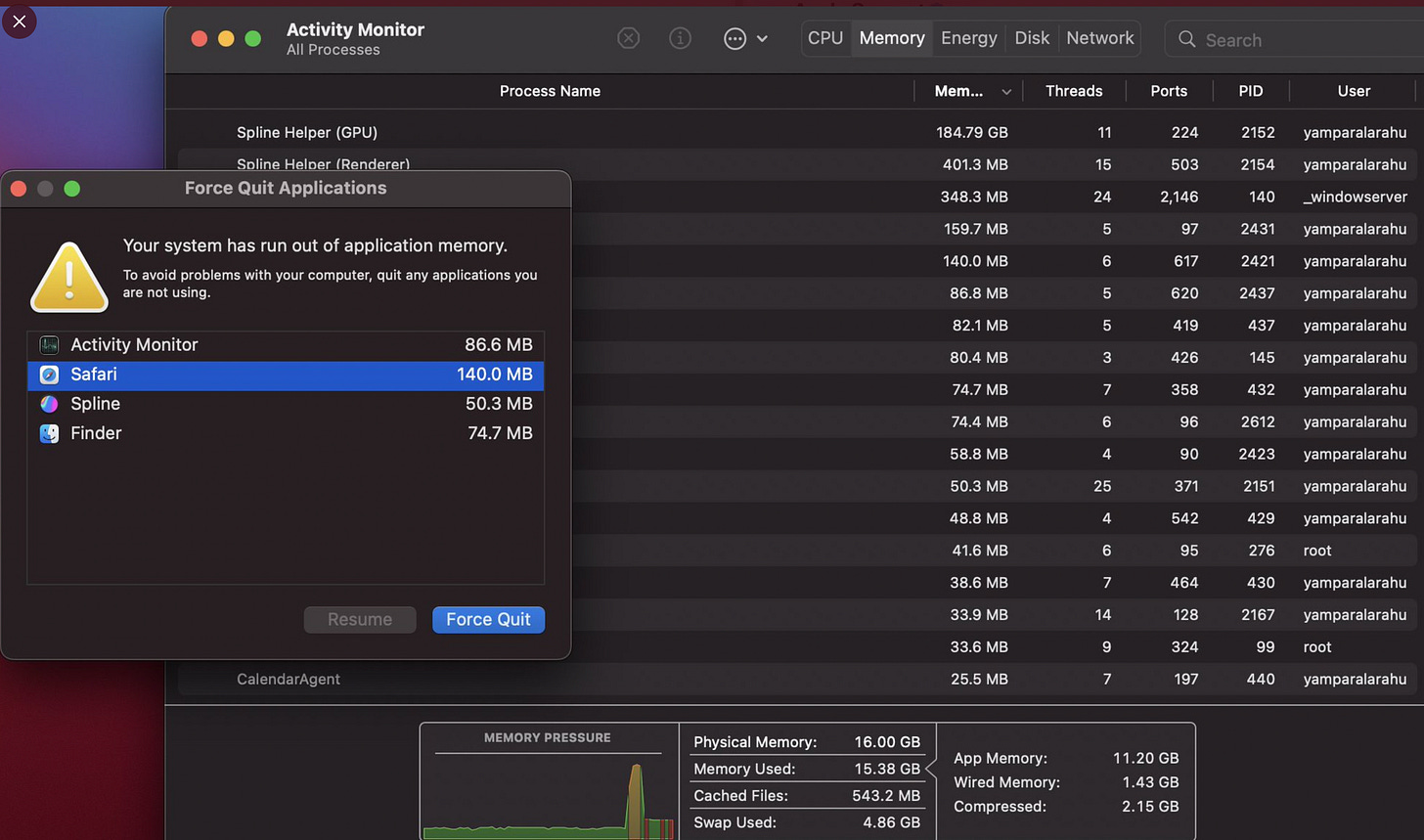Viewport: 1424px width, 840px height.
Task: Click the _windowserver user cell
Action: pos(1355,197)
